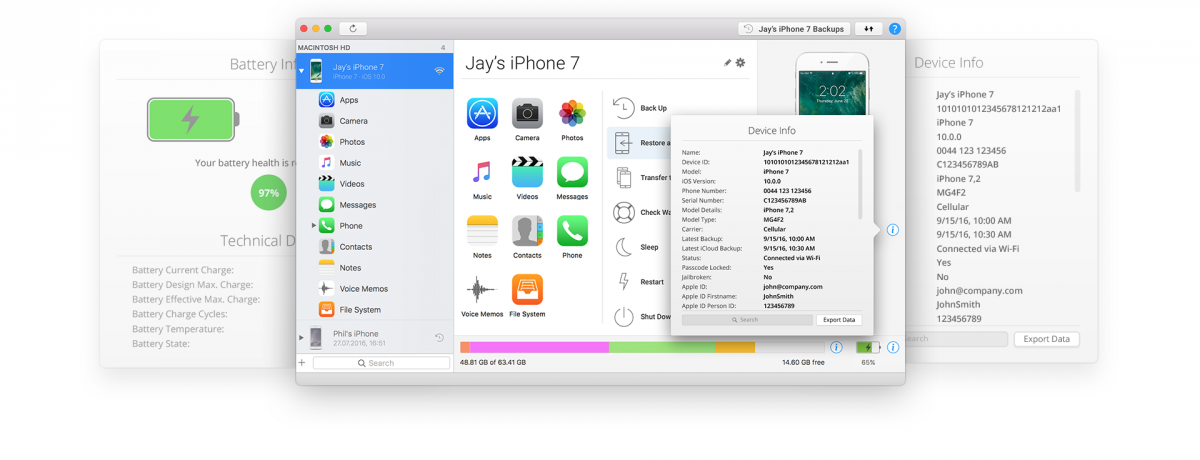
Task: Click the info icon beside the Device Info popover
Action: 893,230
